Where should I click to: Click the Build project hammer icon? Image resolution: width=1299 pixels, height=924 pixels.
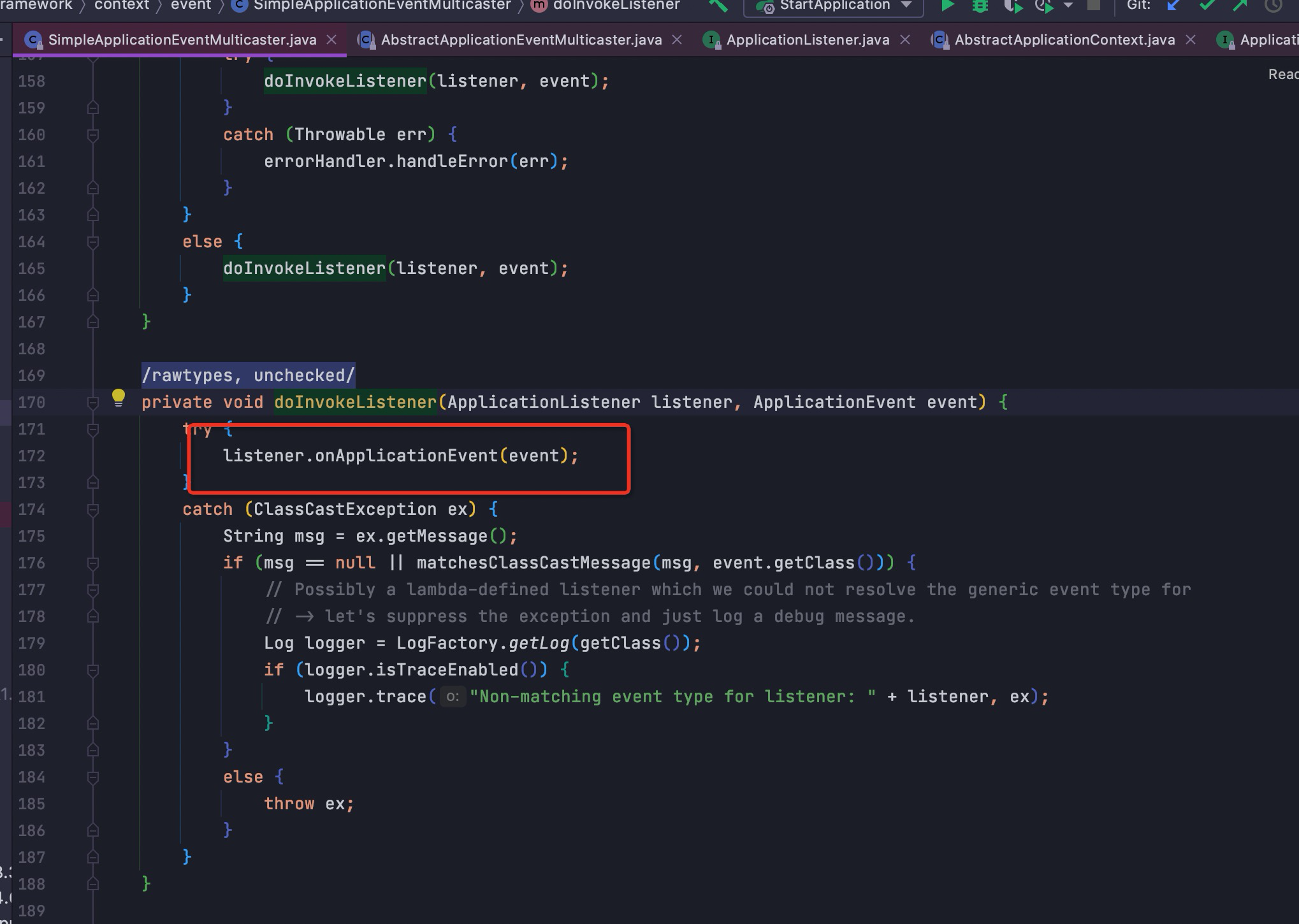tap(718, 6)
